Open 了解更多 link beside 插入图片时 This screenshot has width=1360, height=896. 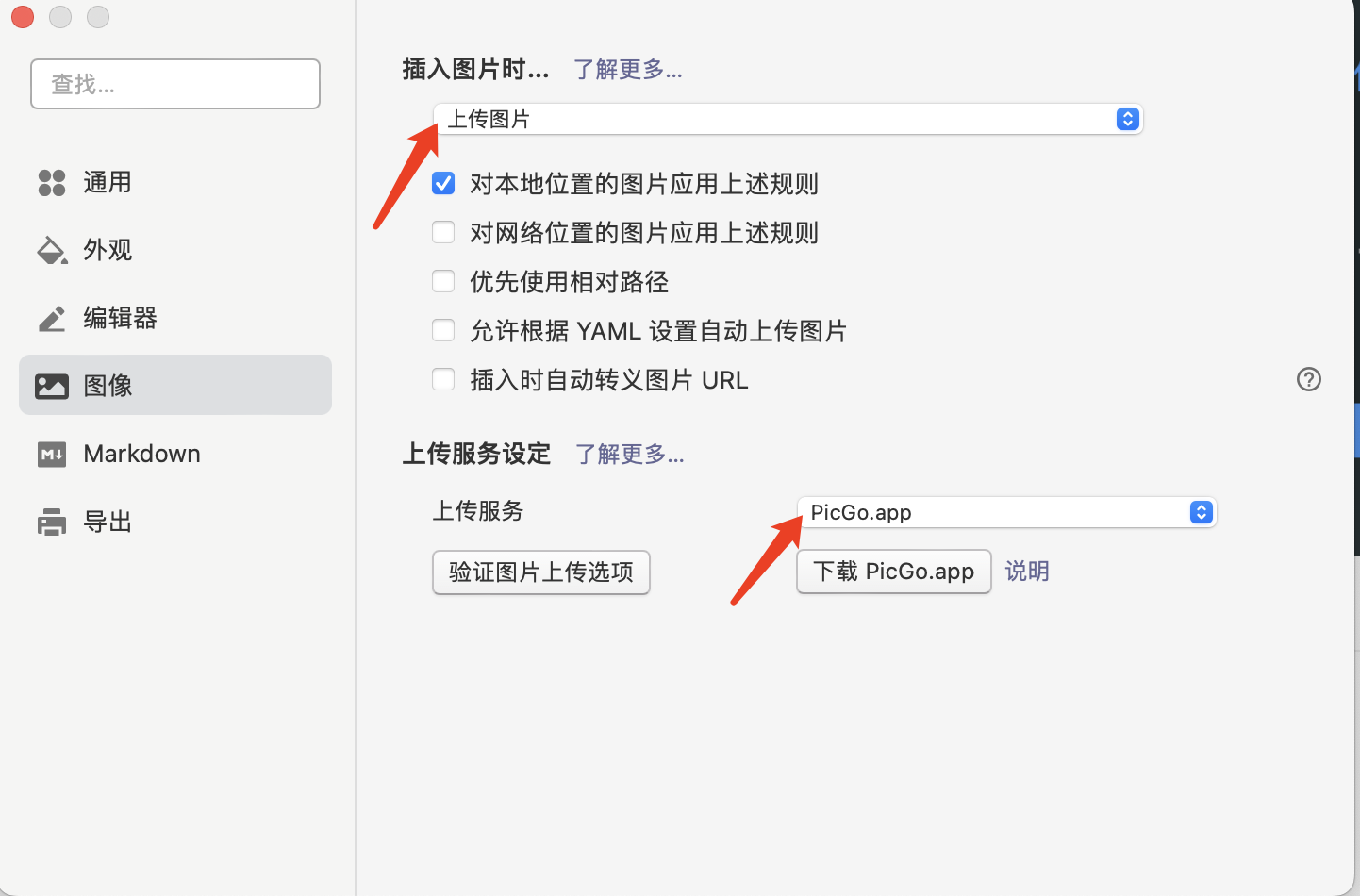(x=627, y=70)
